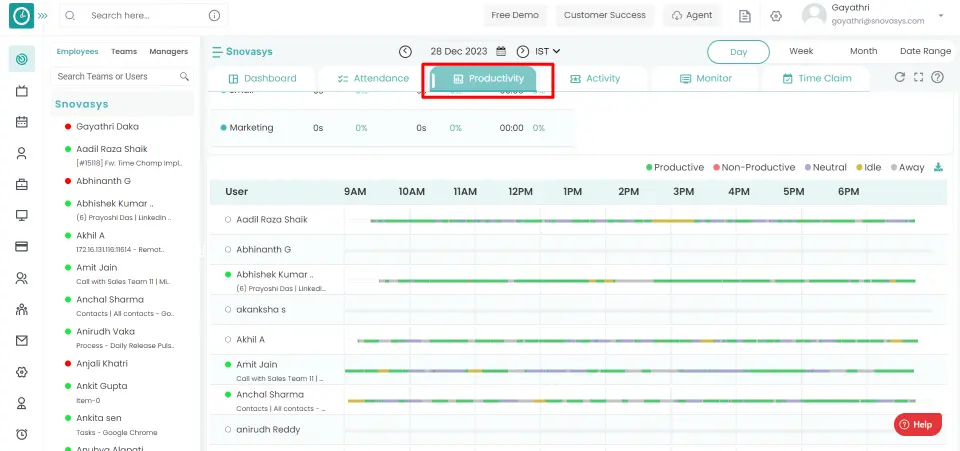
Task: Select the Week view
Action: pos(801,51)
